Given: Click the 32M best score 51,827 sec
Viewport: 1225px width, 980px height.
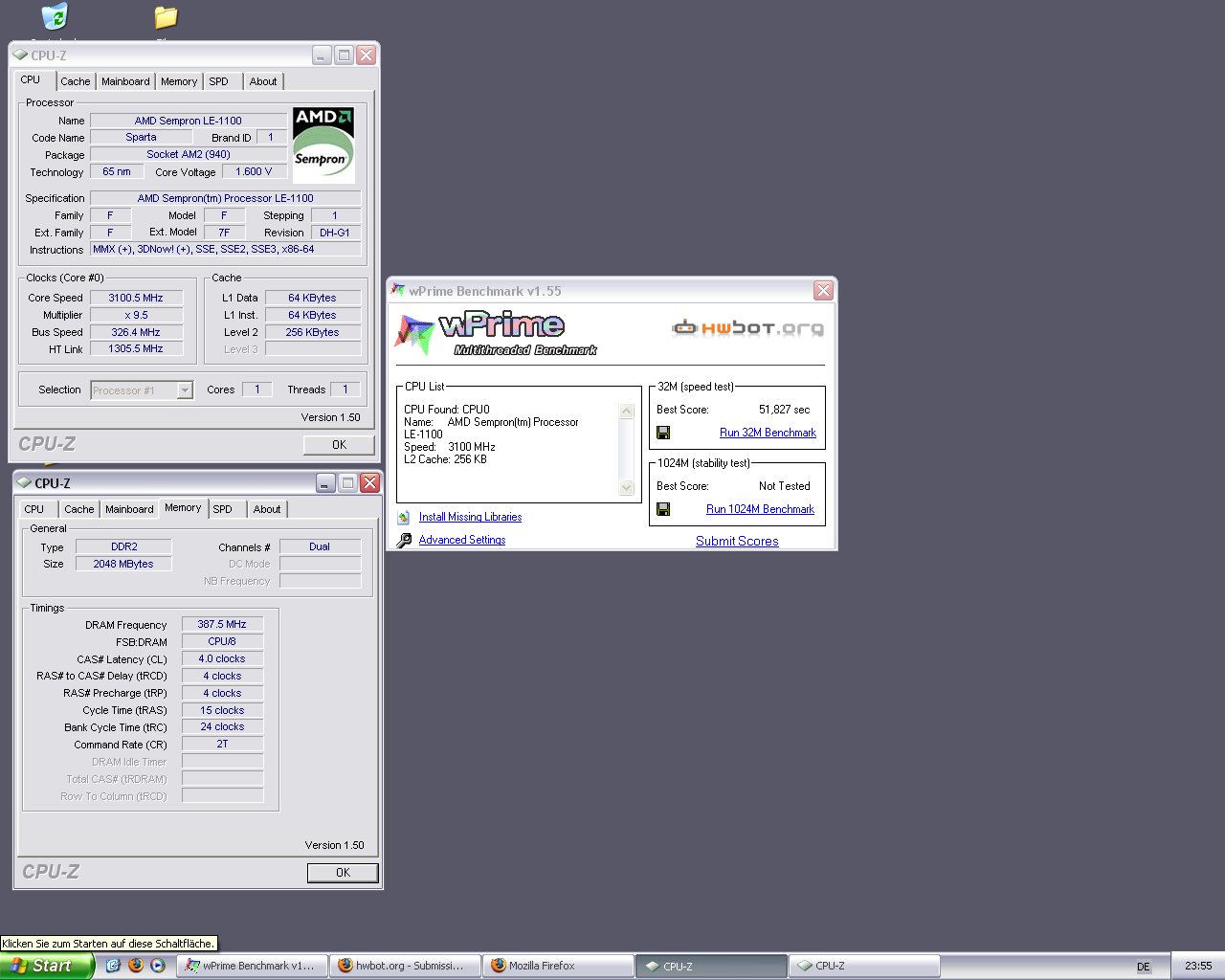Looking at the screenshot, I should tap(784, 410).
